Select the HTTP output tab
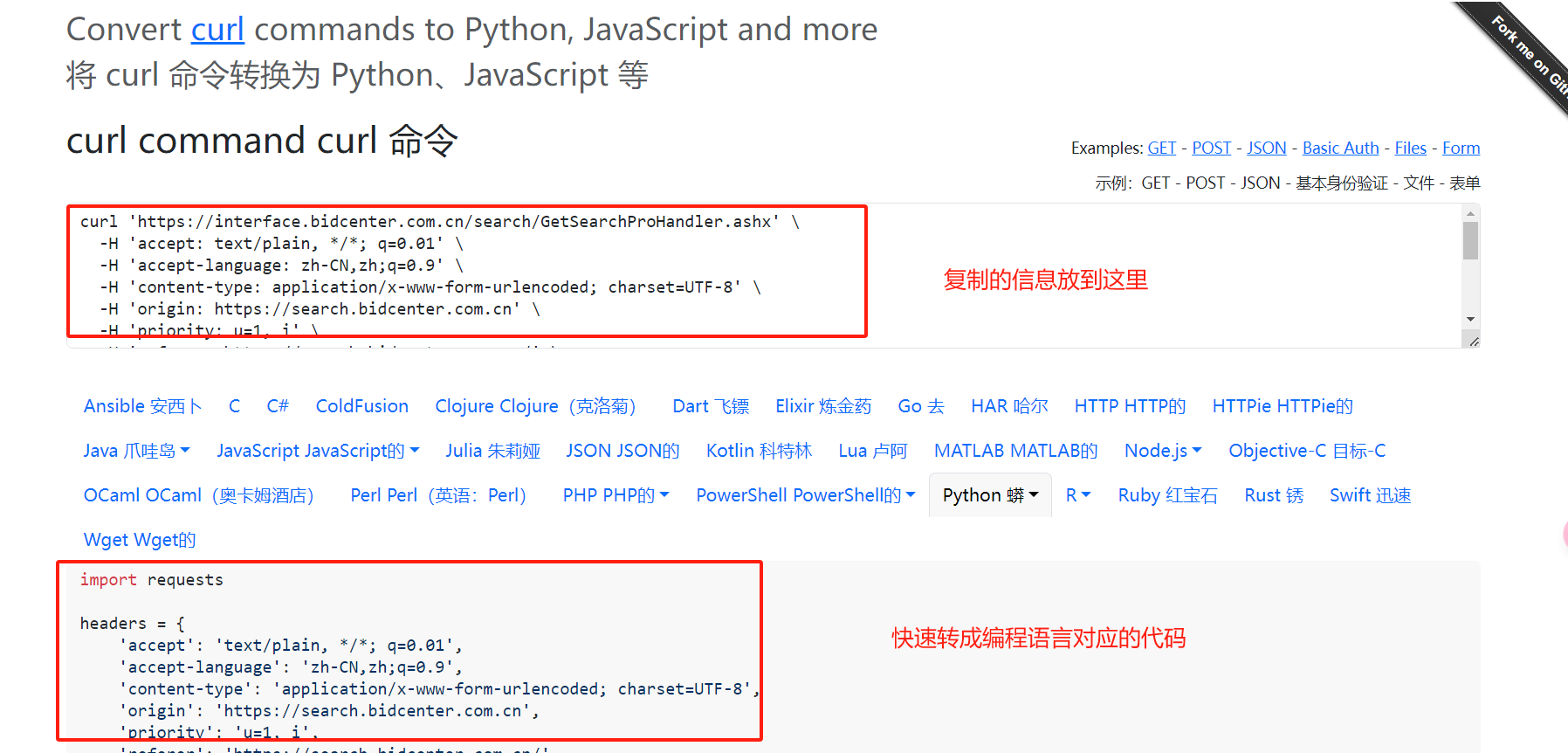1568x753 pixels. (x=1130, y=406)
